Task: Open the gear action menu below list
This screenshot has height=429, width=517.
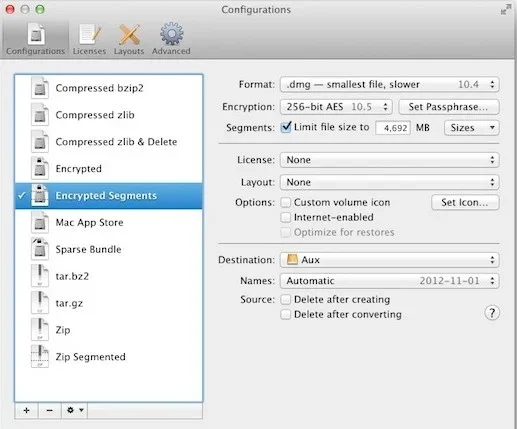Action: pos(75,410)
